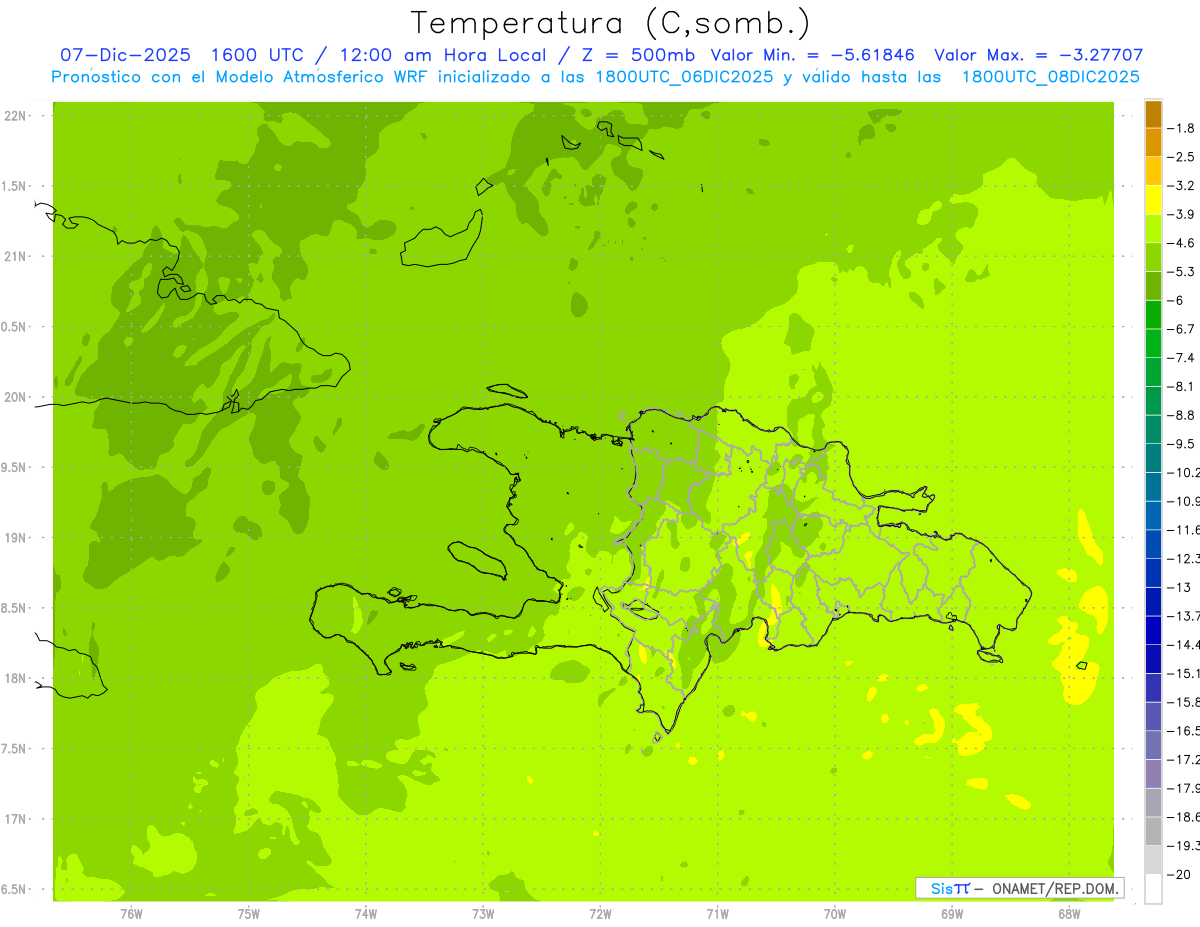Click the '-2.5' value on the color scale

click(x=1181, y=157)
